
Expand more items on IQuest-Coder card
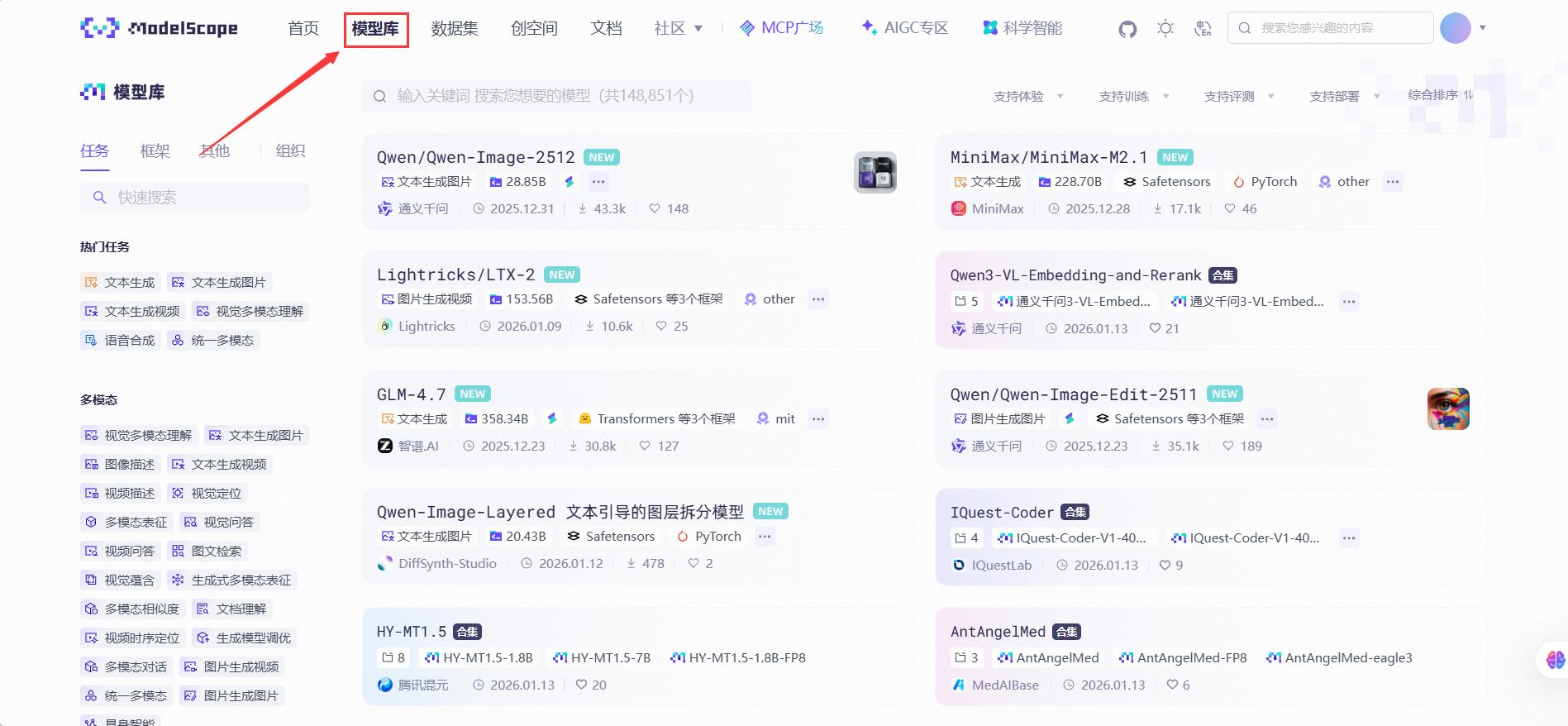pos(1349,538)
